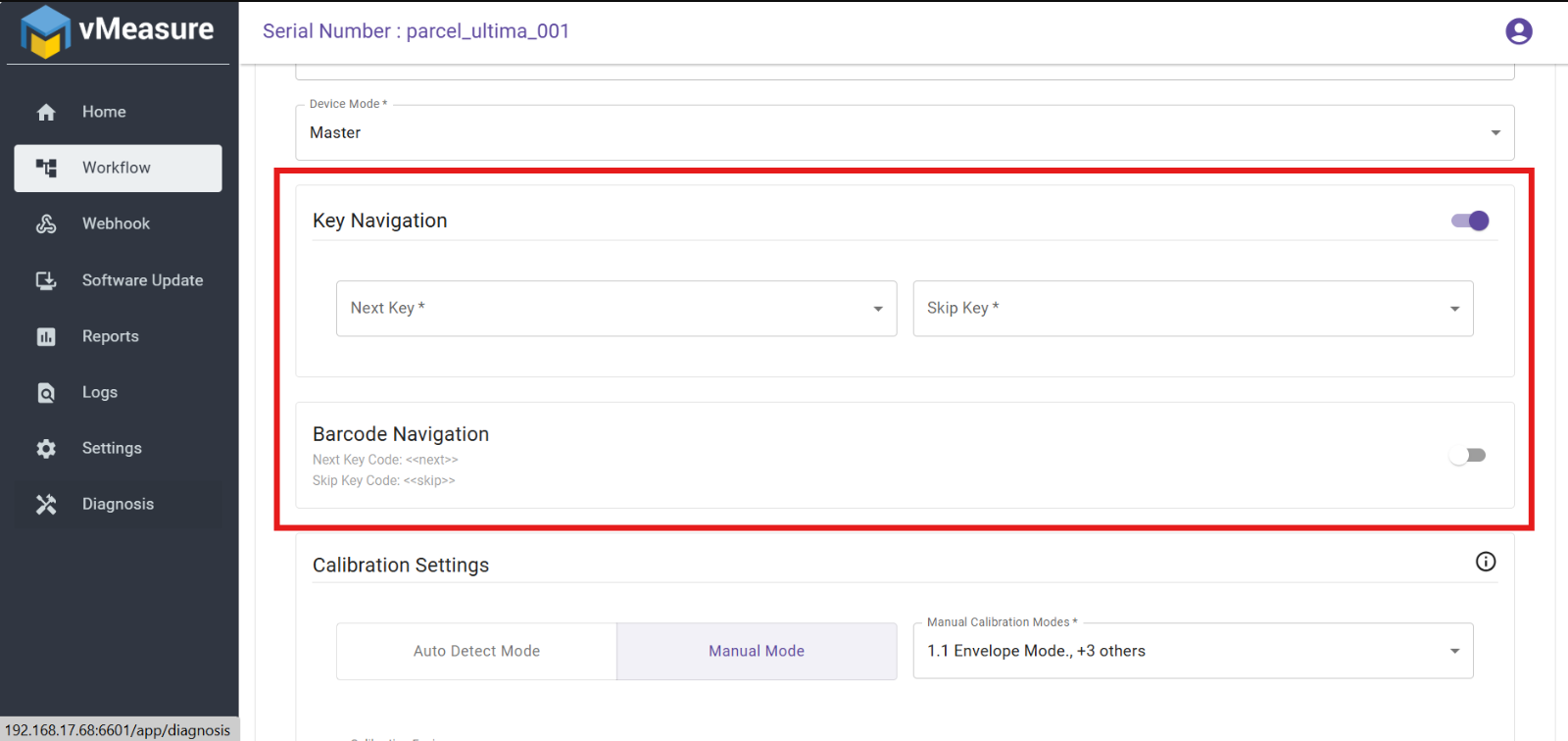Show Calibration Settings info icon
Image resolution: width=1568 pixels, height=741 pixels.
(x=1486, y=562)
